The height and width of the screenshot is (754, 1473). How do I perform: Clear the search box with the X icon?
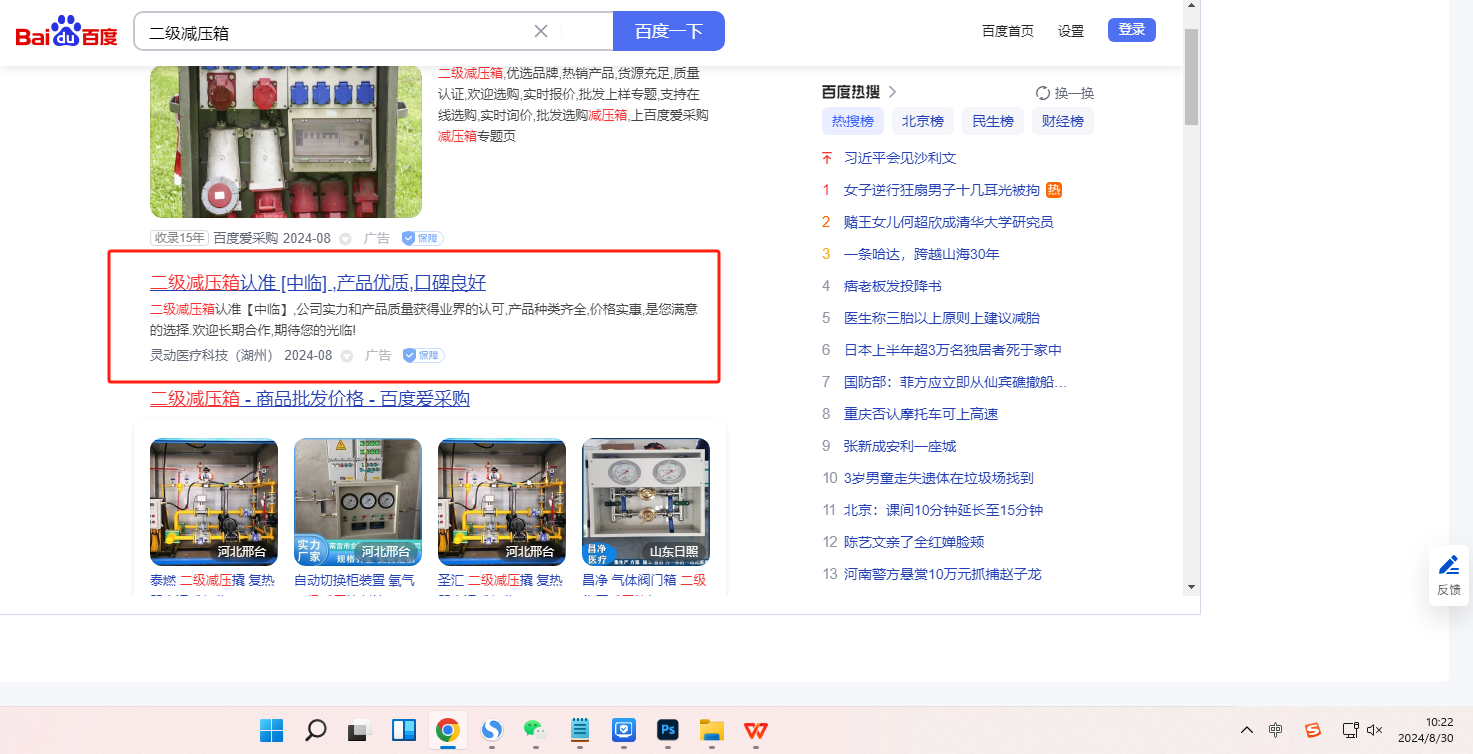(x=541, y=31)
